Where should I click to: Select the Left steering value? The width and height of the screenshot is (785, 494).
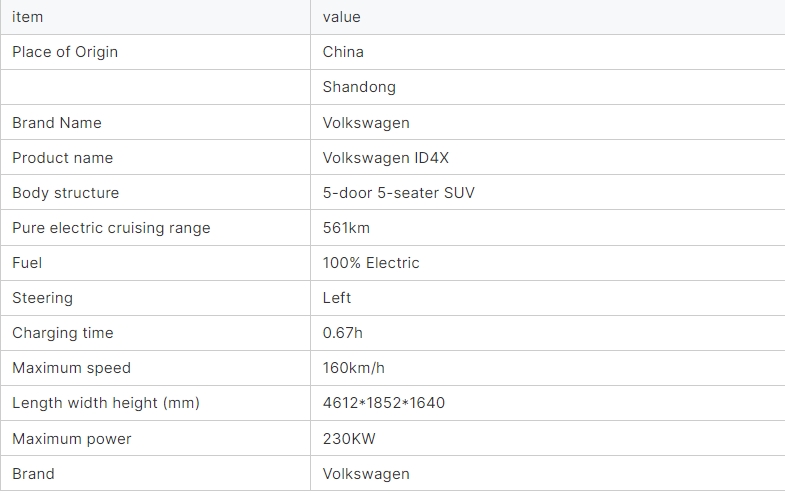coord(337,298)
